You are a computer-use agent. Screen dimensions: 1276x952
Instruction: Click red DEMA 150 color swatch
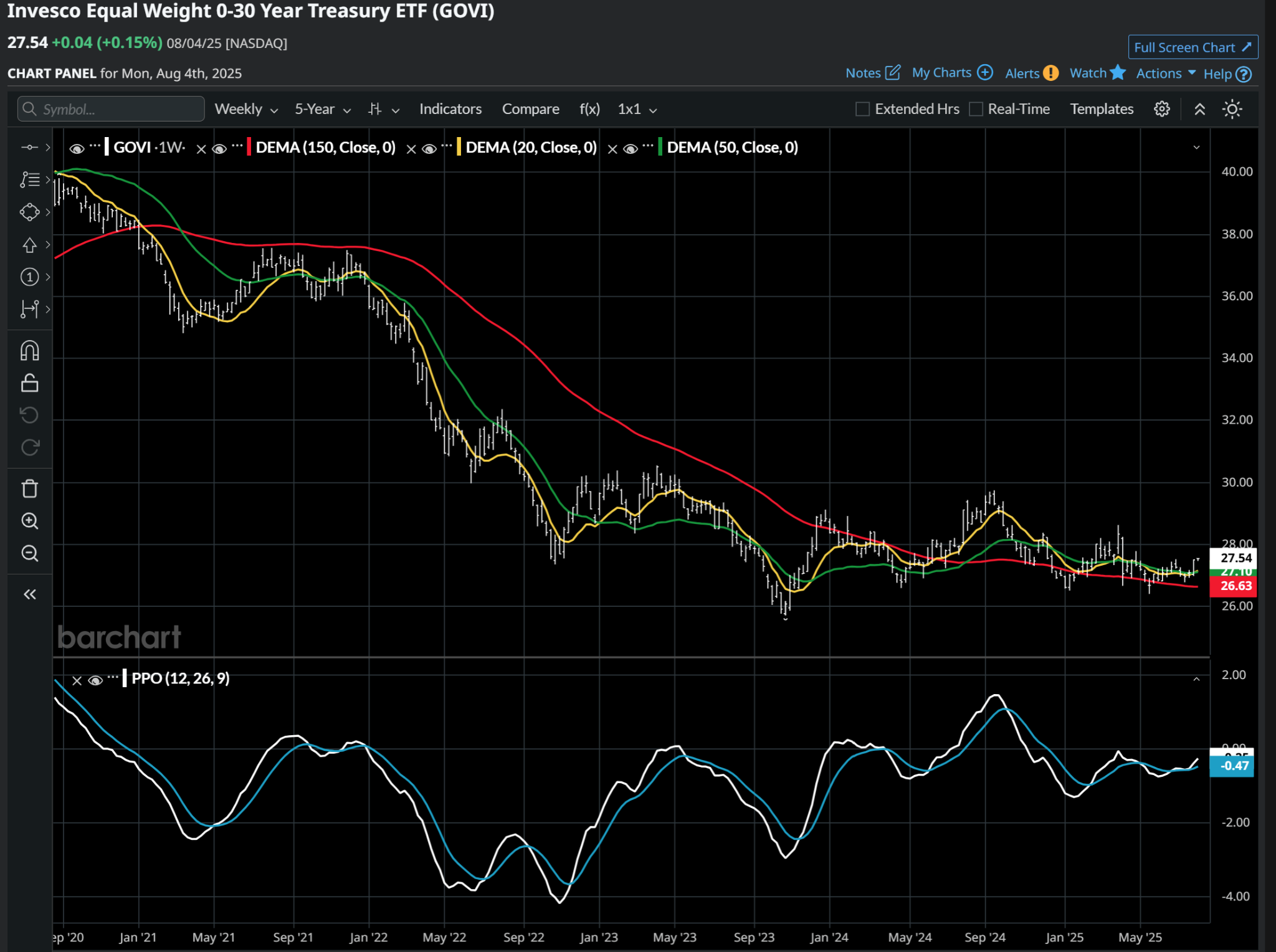tap(249, 148)
